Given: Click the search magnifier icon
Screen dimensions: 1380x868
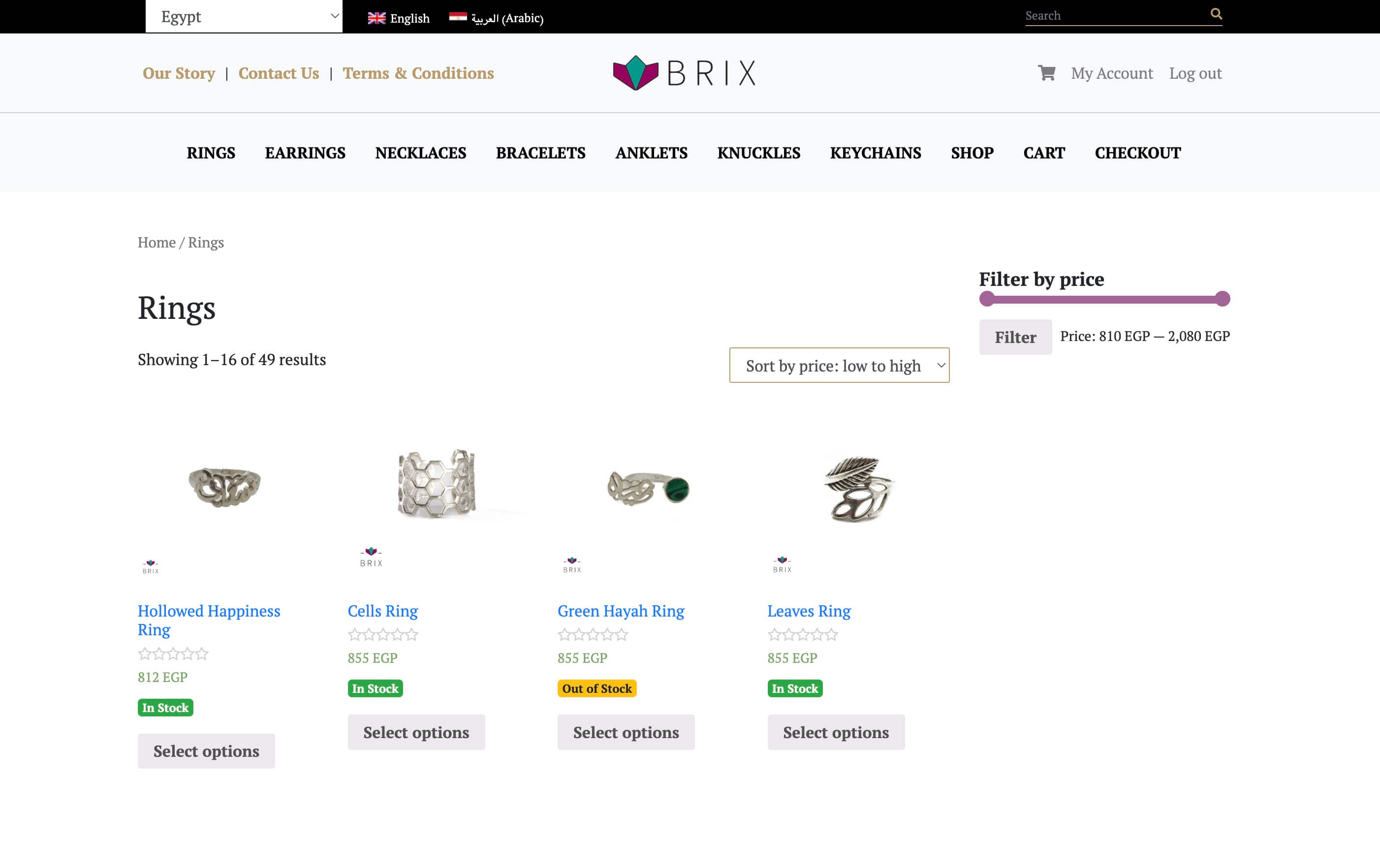Looking at the screenshot, I should [1216, 14].
